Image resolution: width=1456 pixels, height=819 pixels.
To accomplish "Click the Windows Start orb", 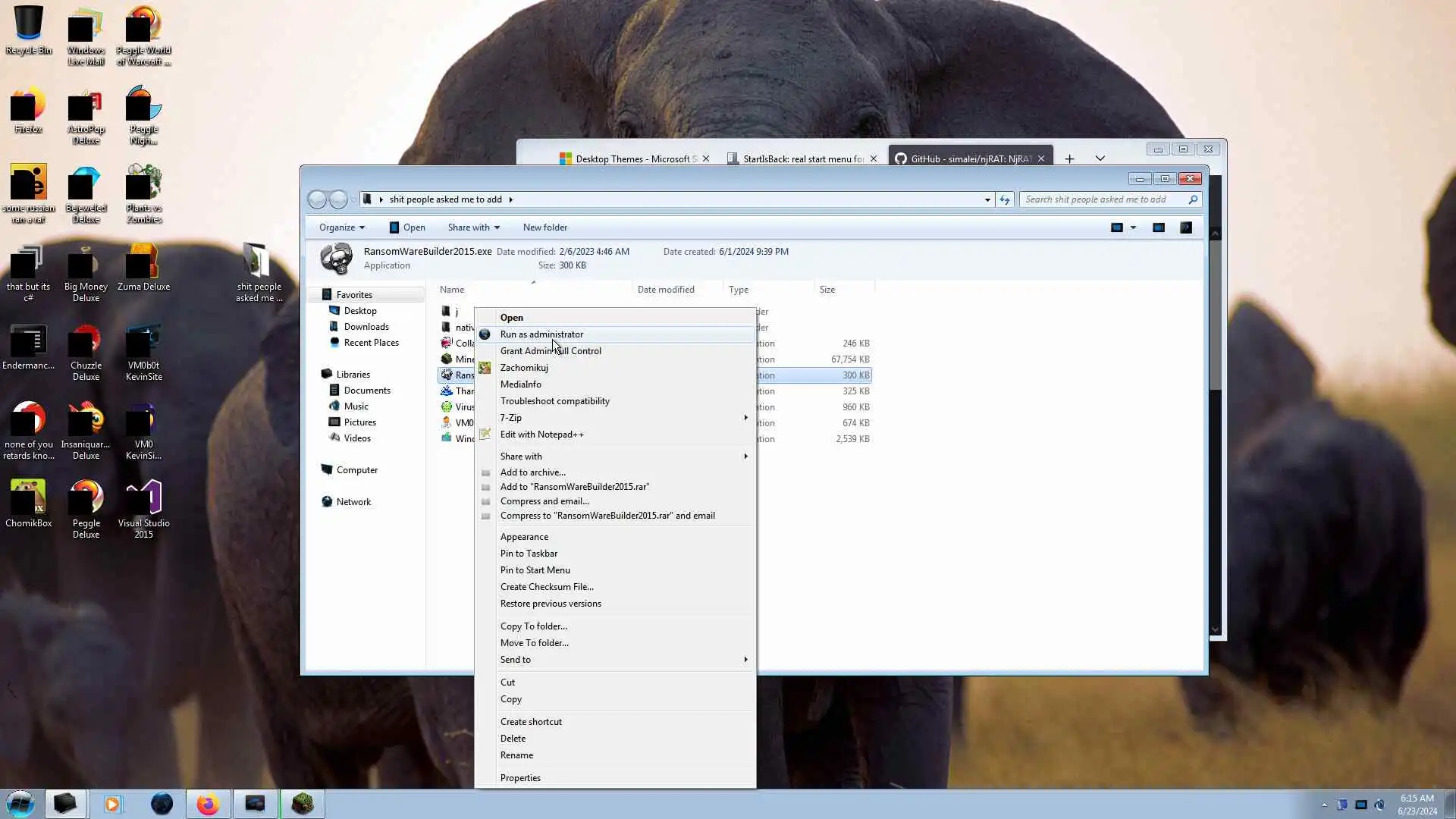I will pyautogui.click(x=20, y=804).
